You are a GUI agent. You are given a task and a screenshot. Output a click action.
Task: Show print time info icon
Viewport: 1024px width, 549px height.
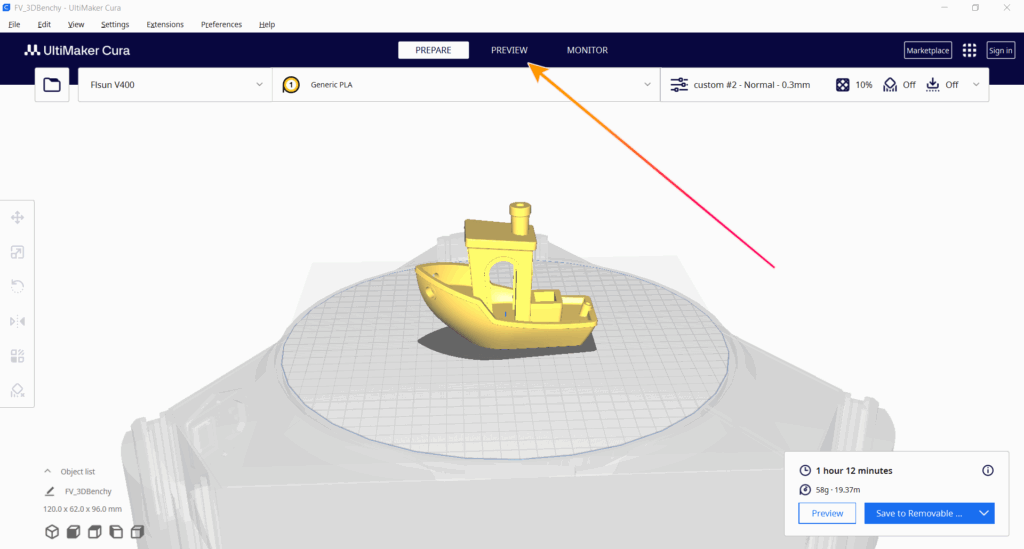click(988, 471)
